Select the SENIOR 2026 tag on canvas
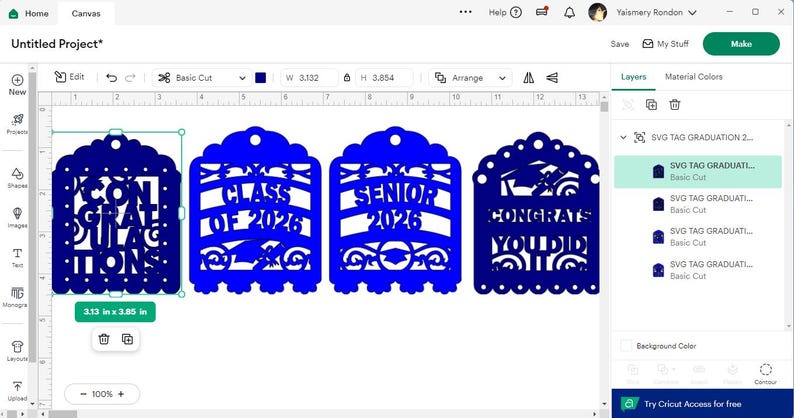The image size is (794, 418). click(x=395, y=210)
